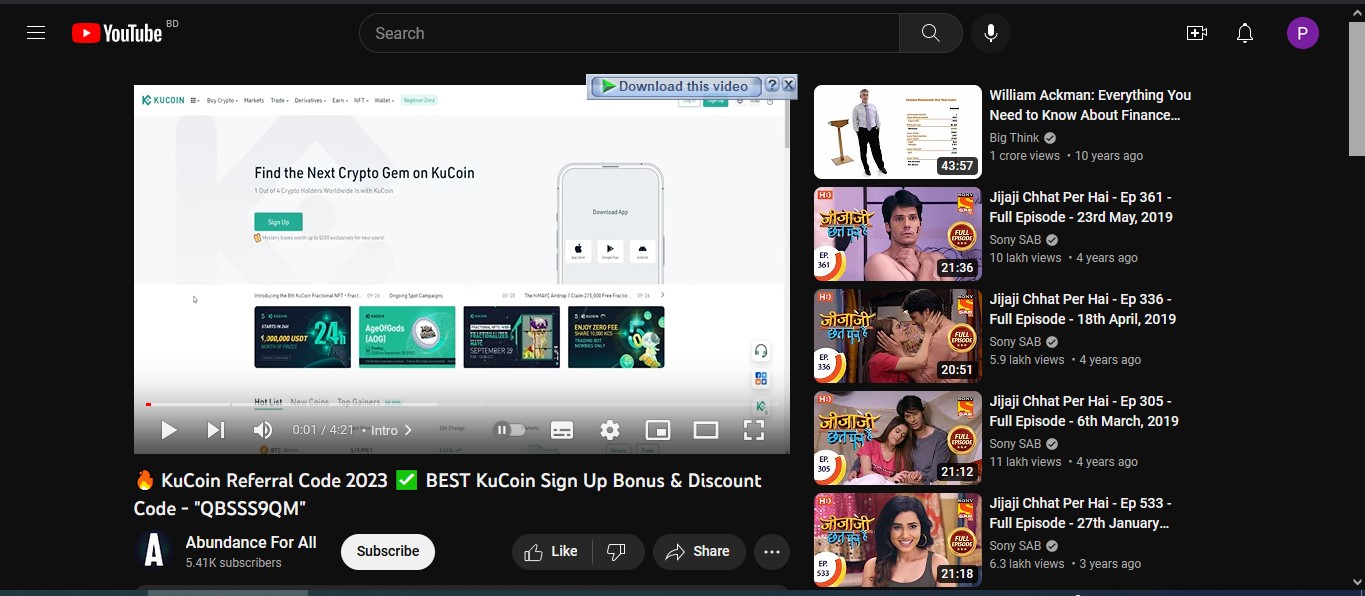
Task: Click the Download this video button
Action: (677, 86)
